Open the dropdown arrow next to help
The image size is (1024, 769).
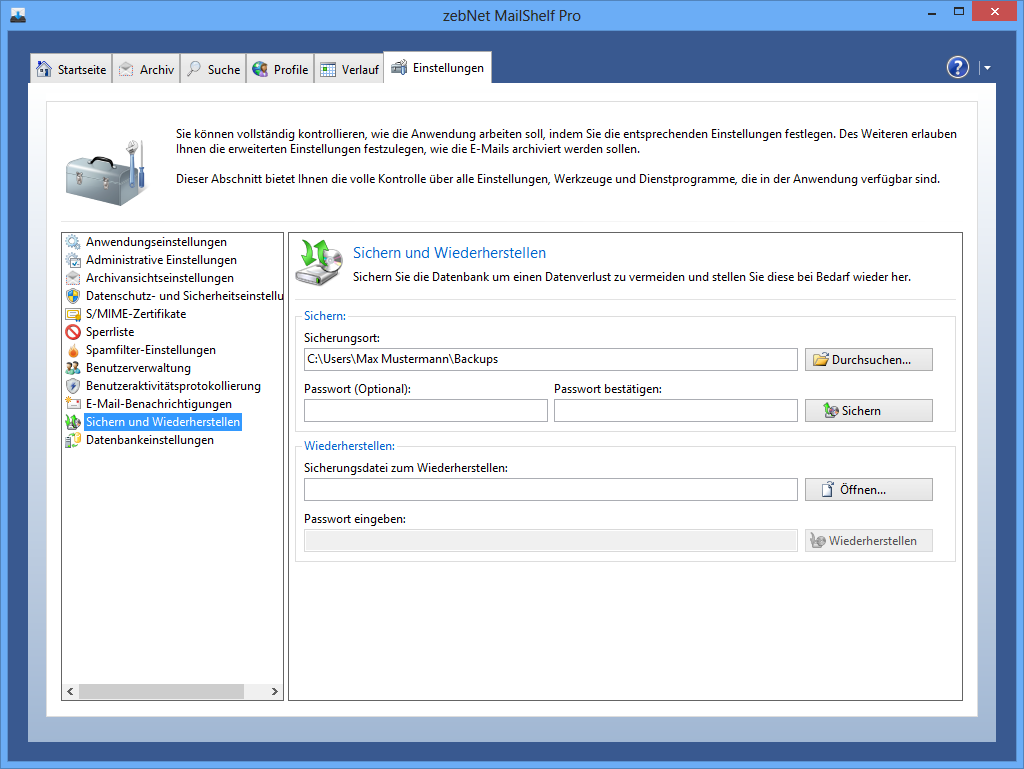(x=987, y=68)
